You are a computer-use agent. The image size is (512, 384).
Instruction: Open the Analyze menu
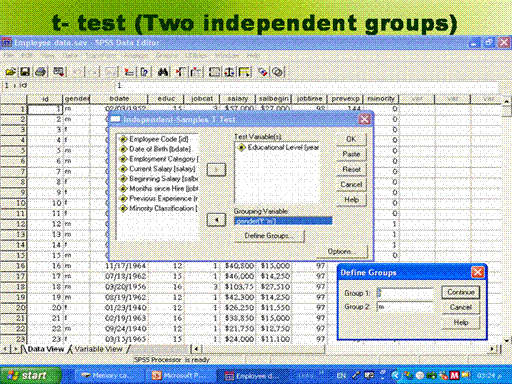(x=136, y=55)
